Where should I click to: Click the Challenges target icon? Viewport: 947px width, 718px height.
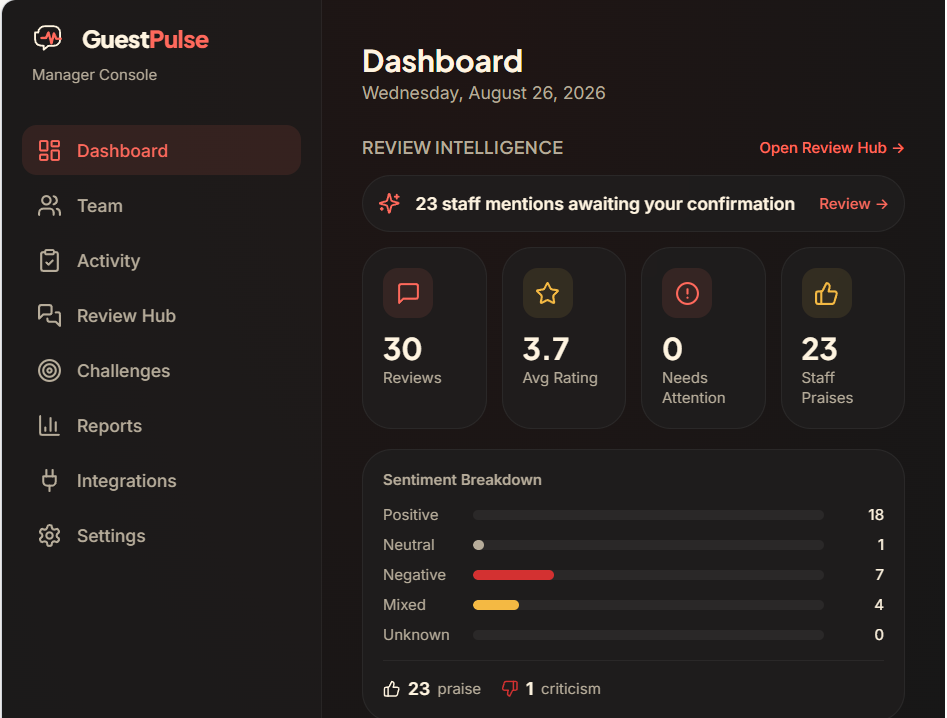coord(50,370)
